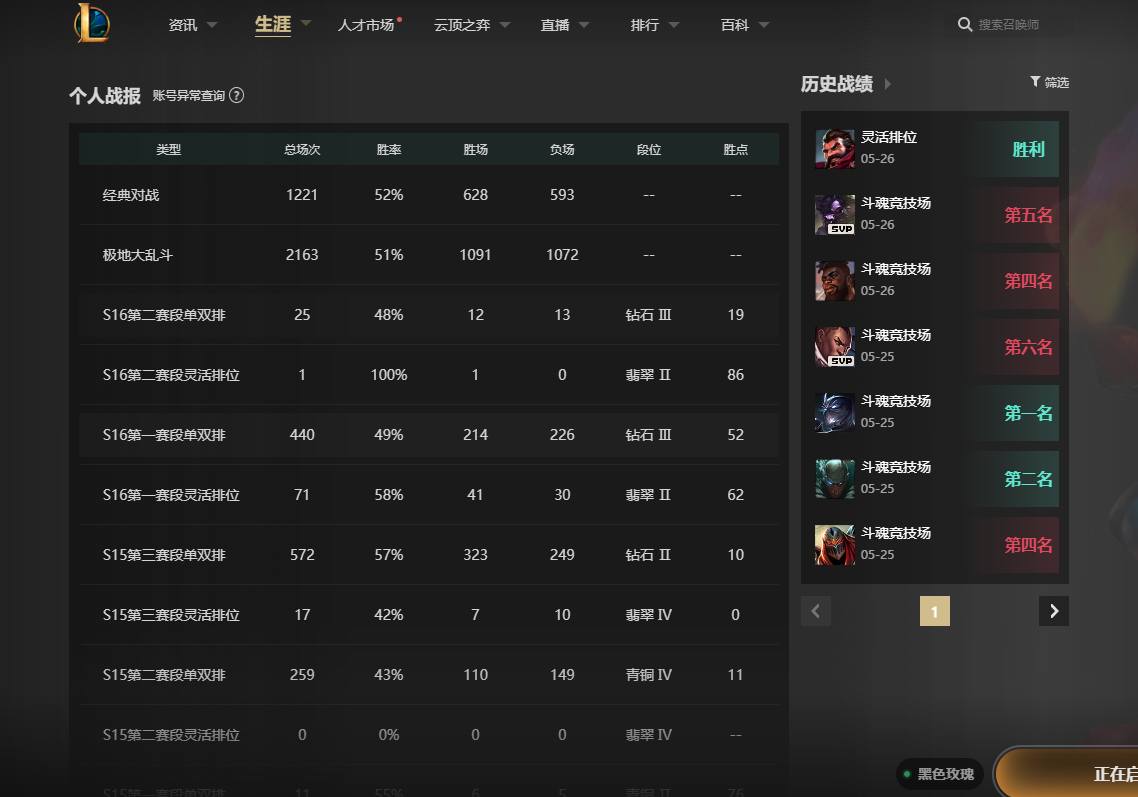Expand the 资讯 menu dropdown arrow

(212, 25)
